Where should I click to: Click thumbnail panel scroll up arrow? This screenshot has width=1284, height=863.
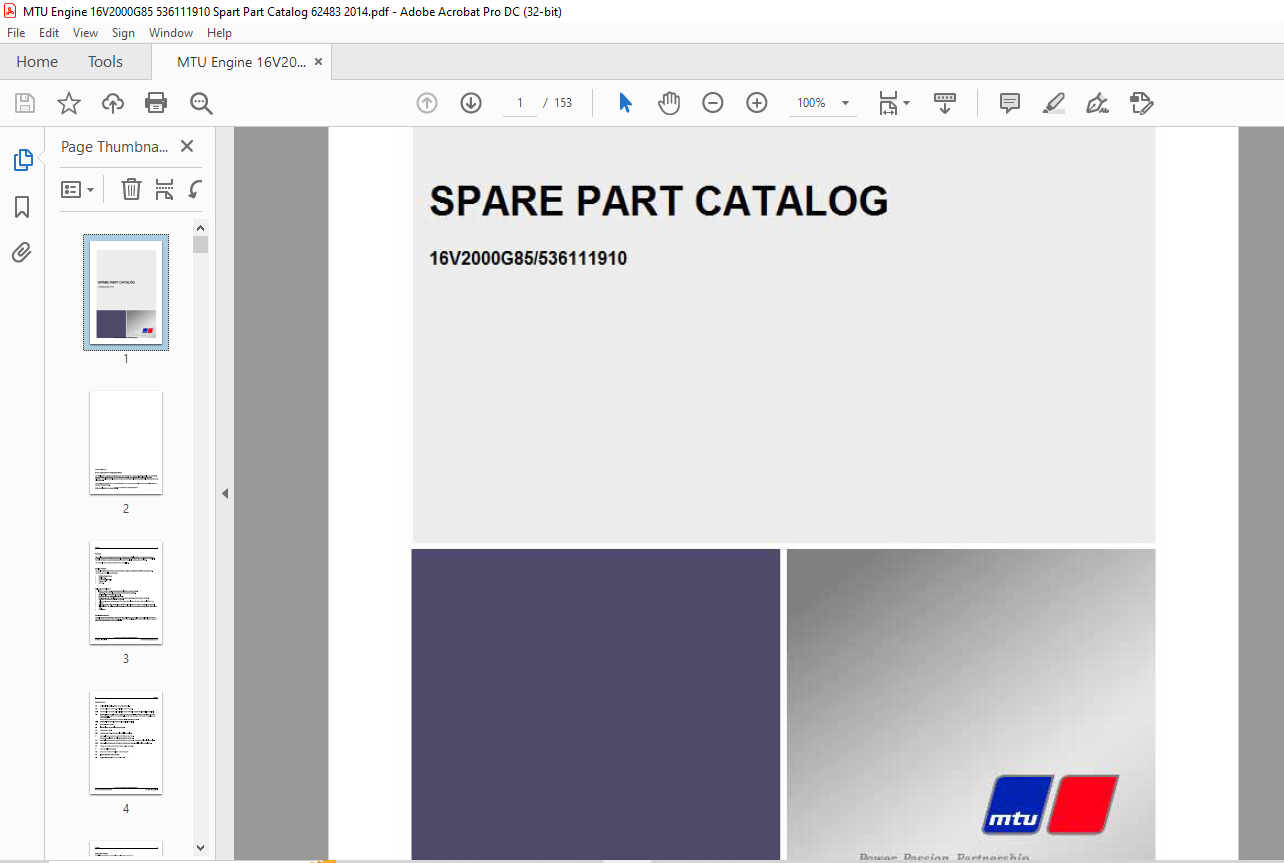click(x=201, y=227)
